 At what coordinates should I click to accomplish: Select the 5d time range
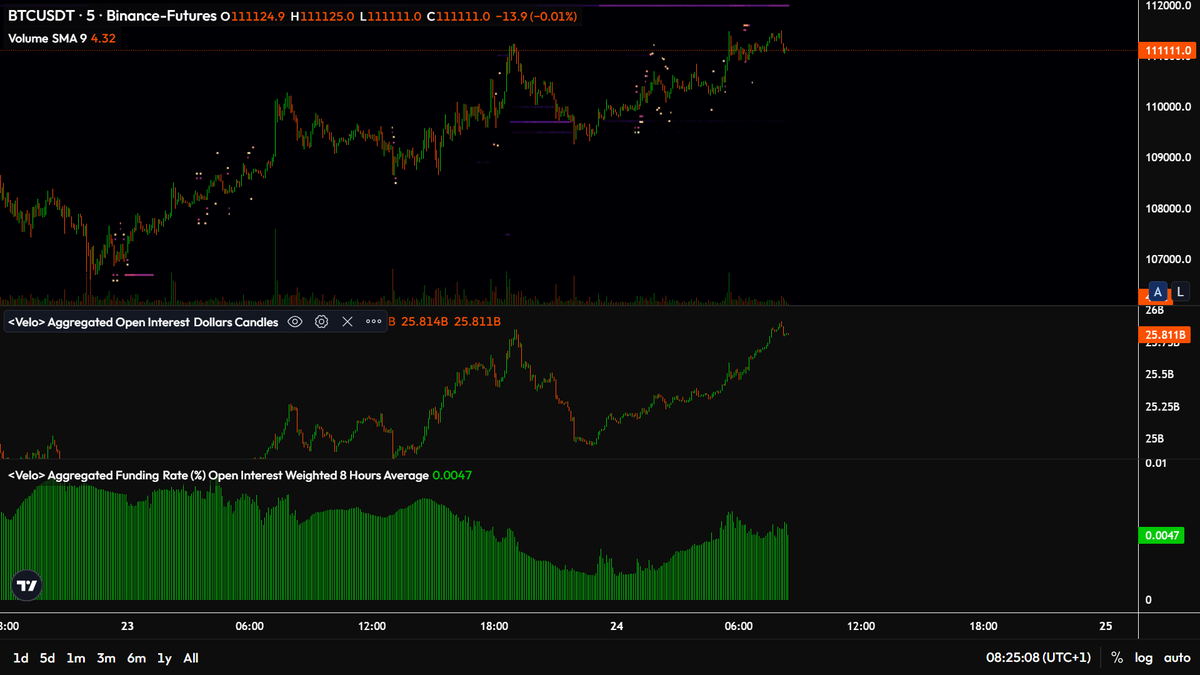(x=47, y=658)
